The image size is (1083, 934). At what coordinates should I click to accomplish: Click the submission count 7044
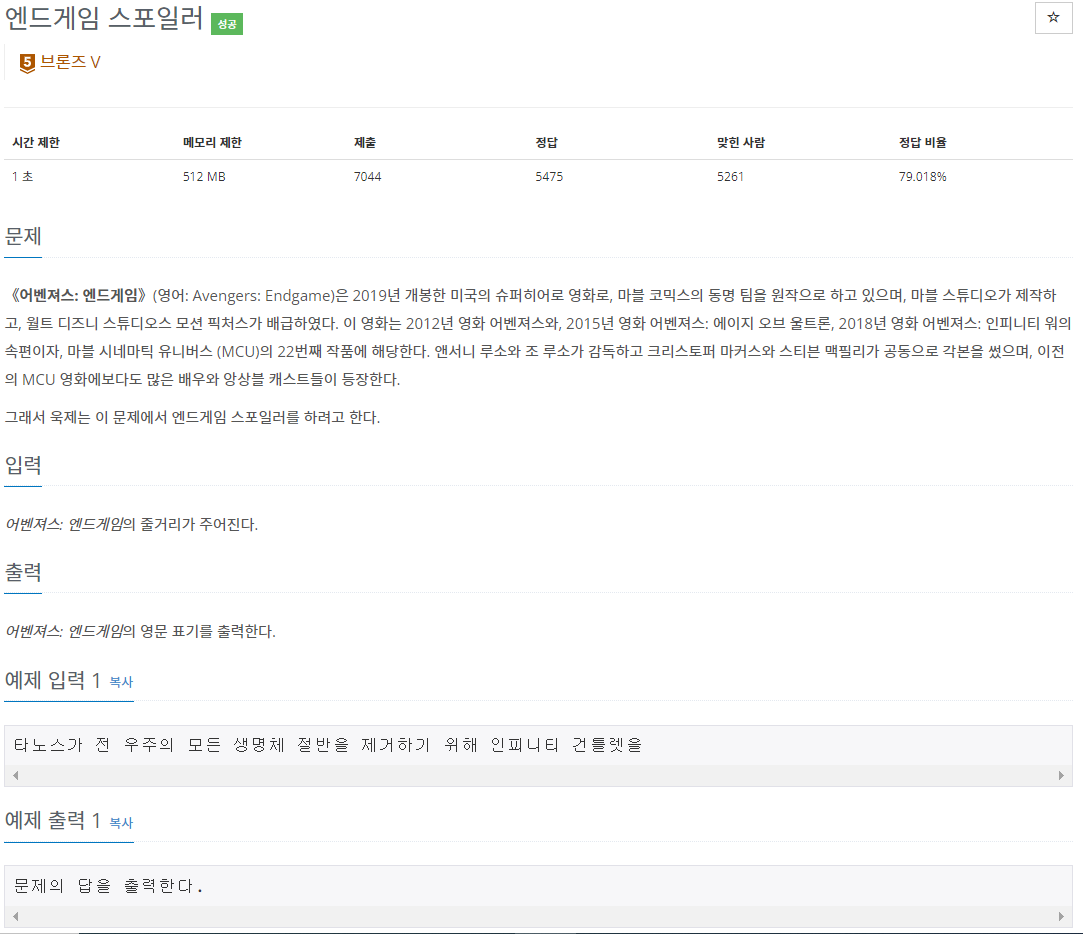point(367,176)
